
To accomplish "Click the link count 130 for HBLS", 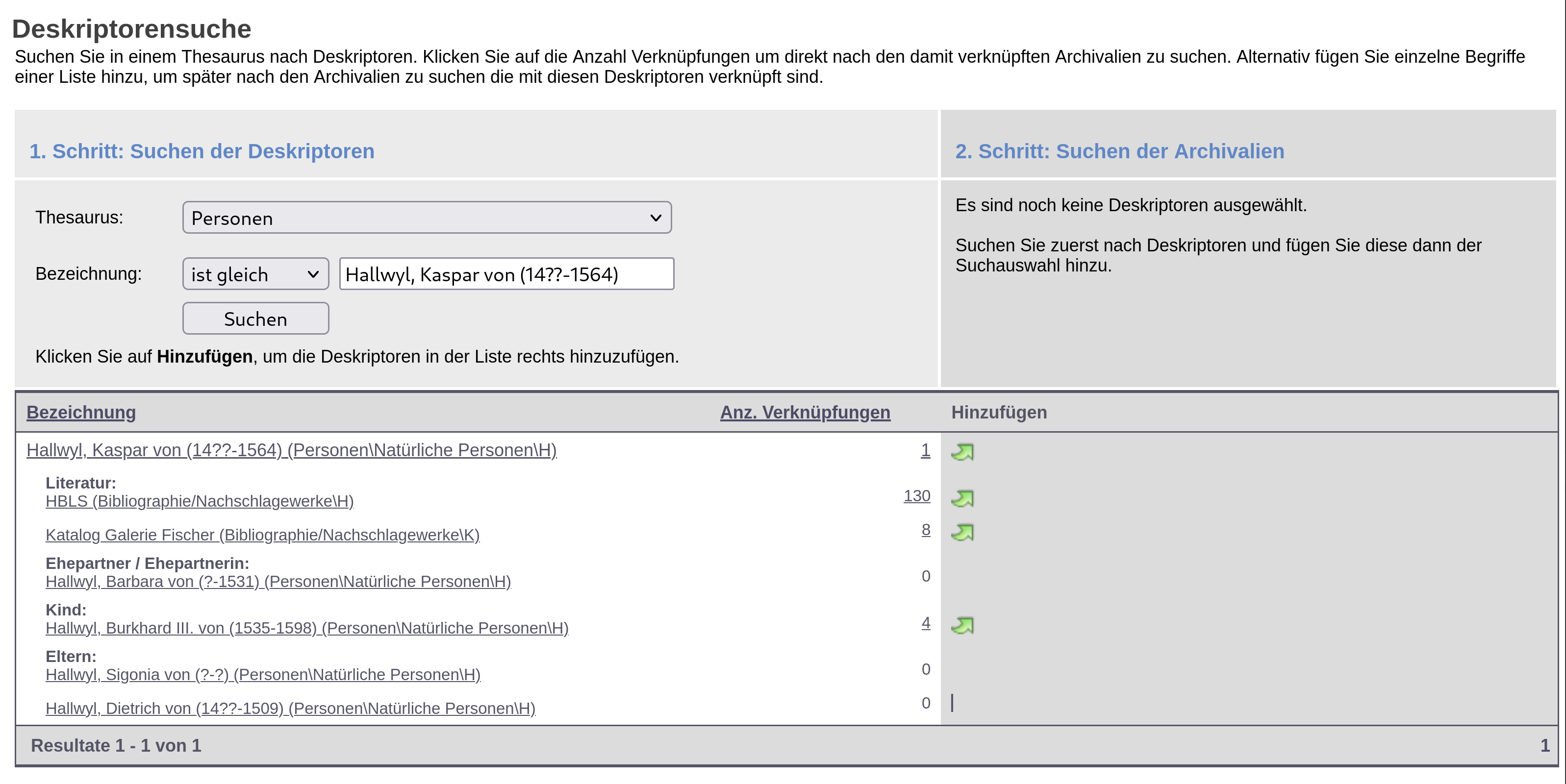I will pos(917,496).
